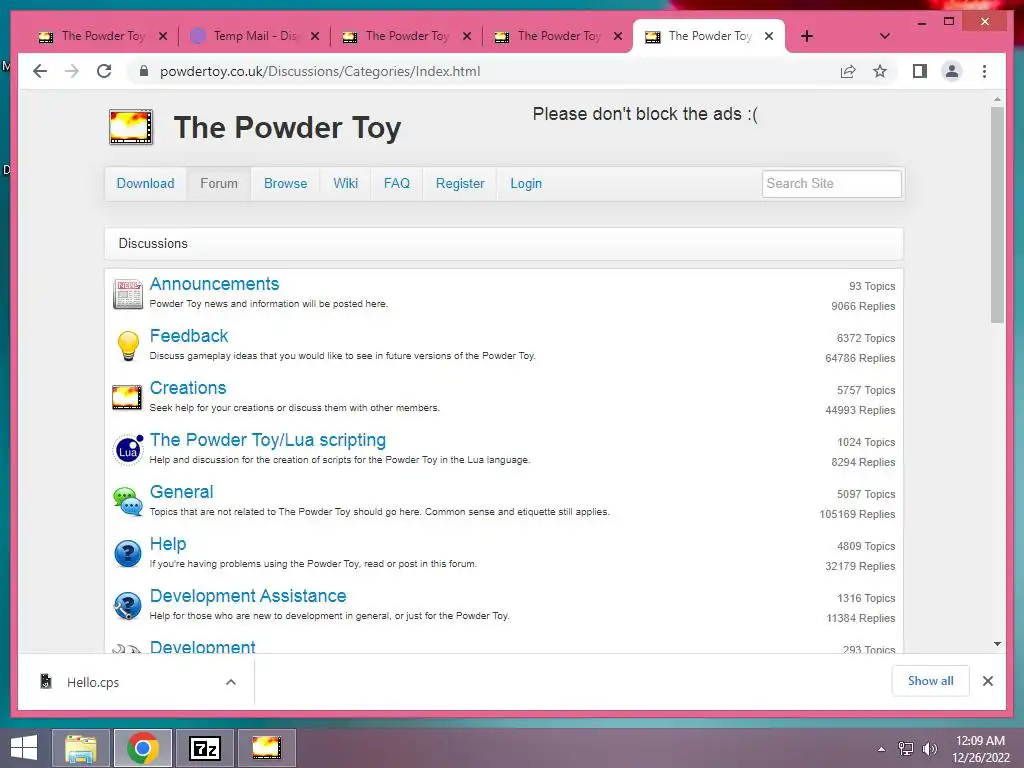This screenshot has width=1024, height=768.
Task: Select the Forum nav item
Action: tap(219, 184)
